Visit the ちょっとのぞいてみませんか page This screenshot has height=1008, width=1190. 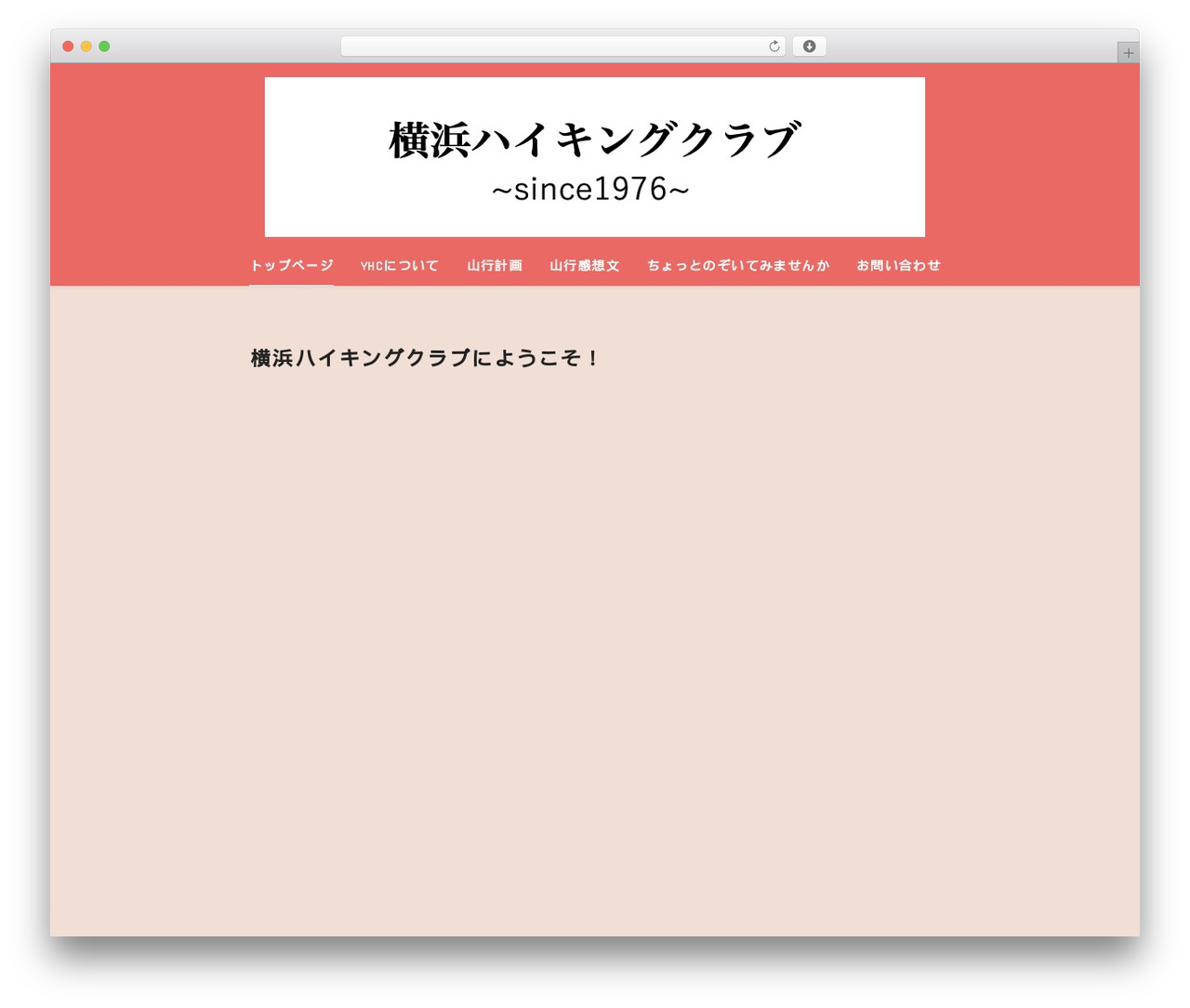pos(738,265)
